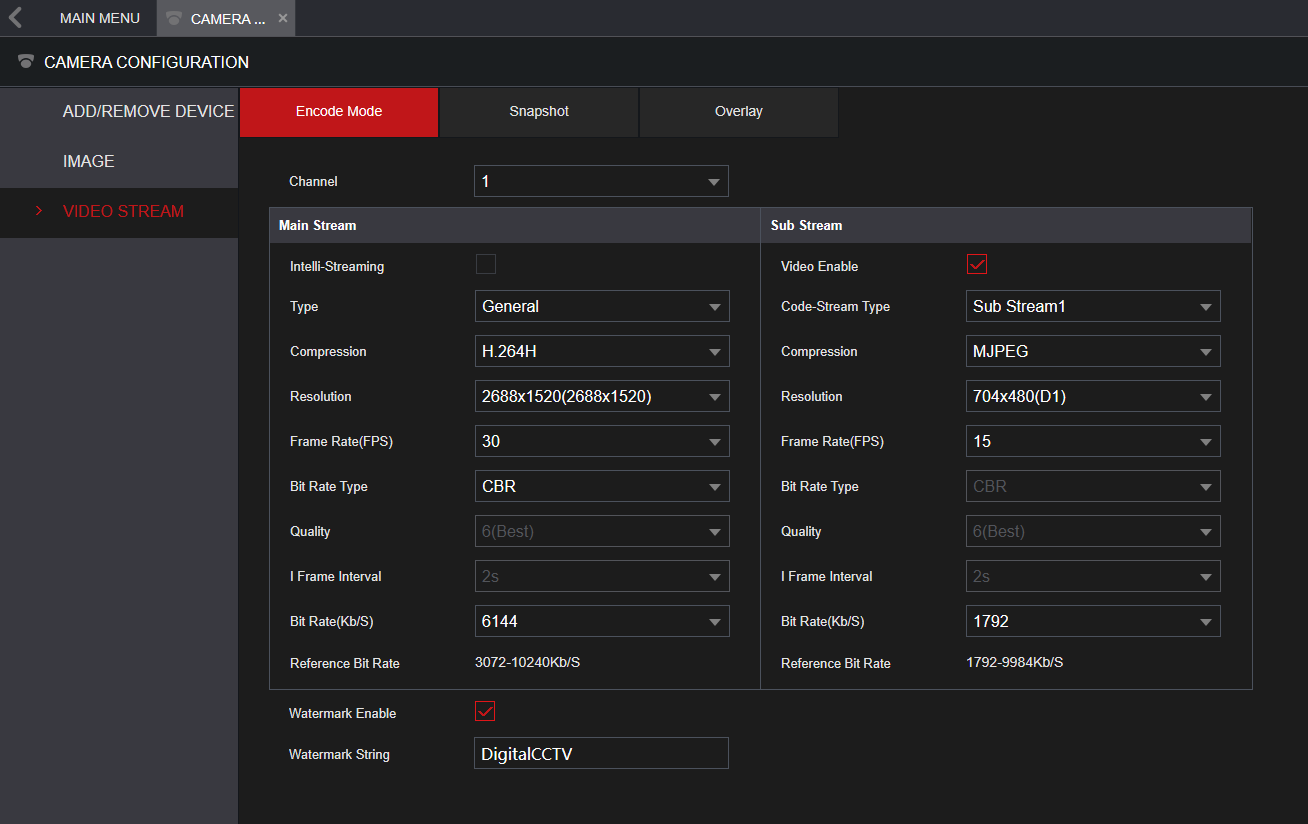Click the back arrow at top left
1308x824 pixels.
point(15,17)
